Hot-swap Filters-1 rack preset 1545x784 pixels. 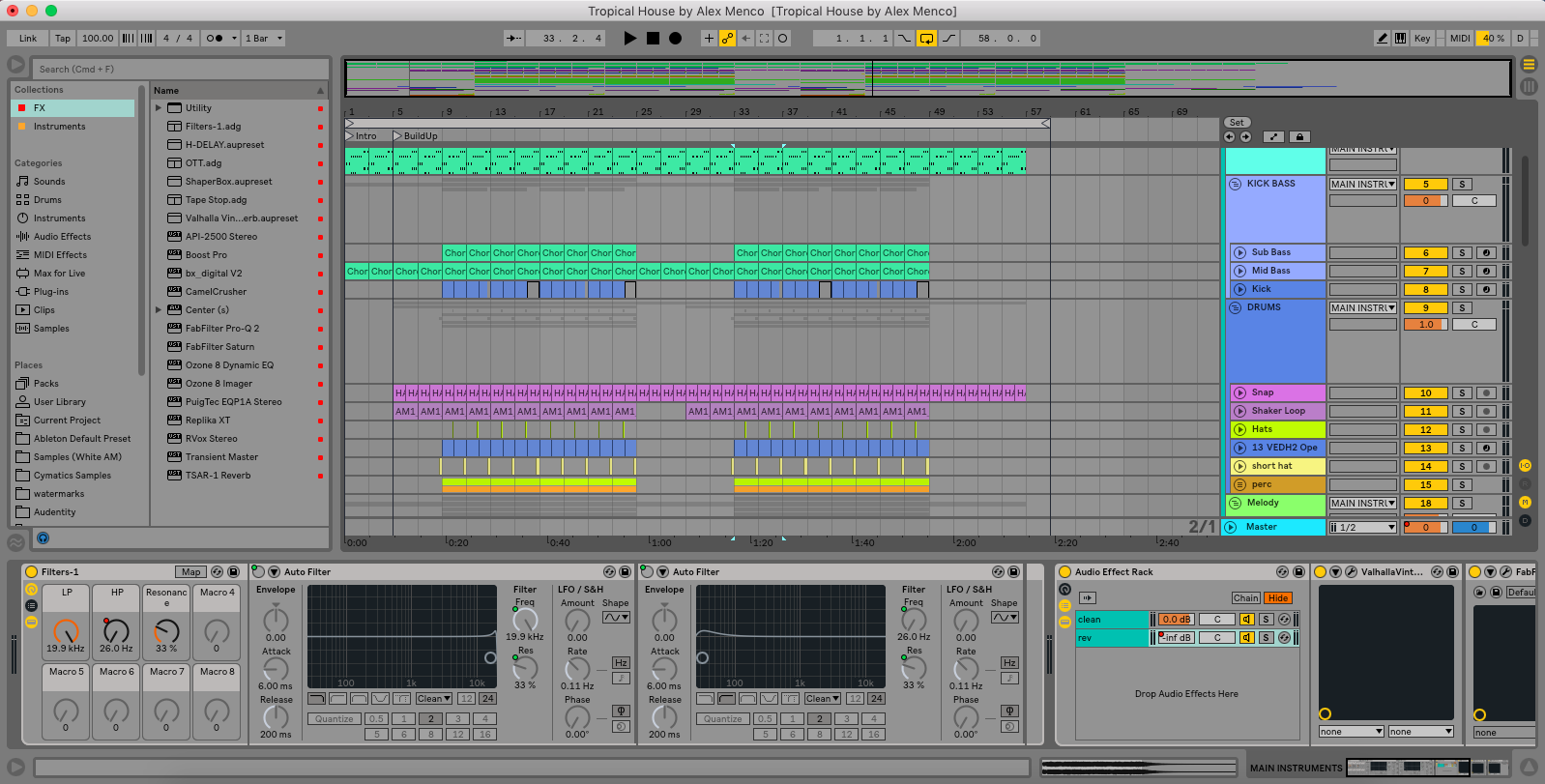point(218,572)
